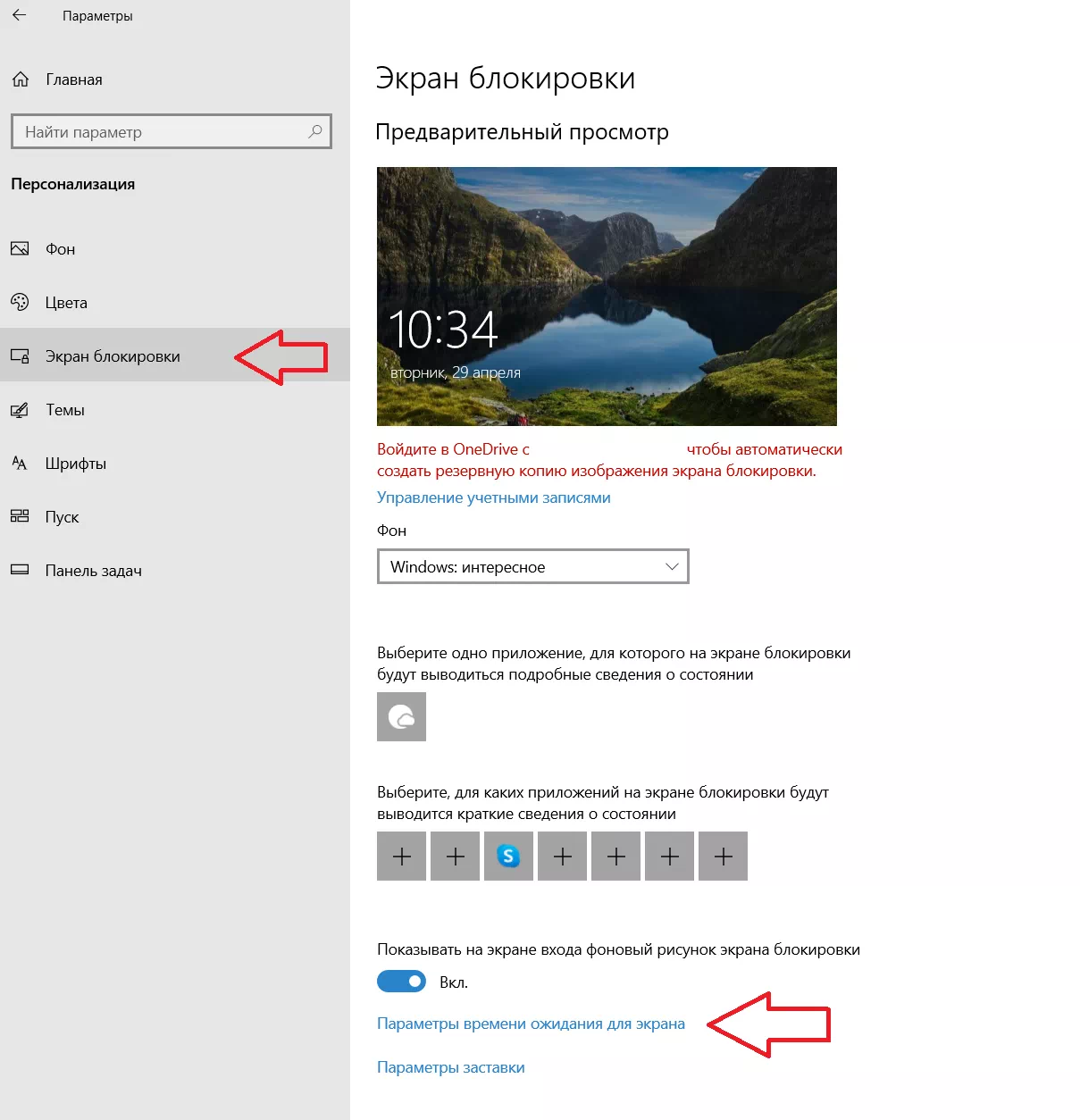This screenshot has height=1120, width=1080.
Task: Click the palette icon beside Цвета
Action: 20,303
